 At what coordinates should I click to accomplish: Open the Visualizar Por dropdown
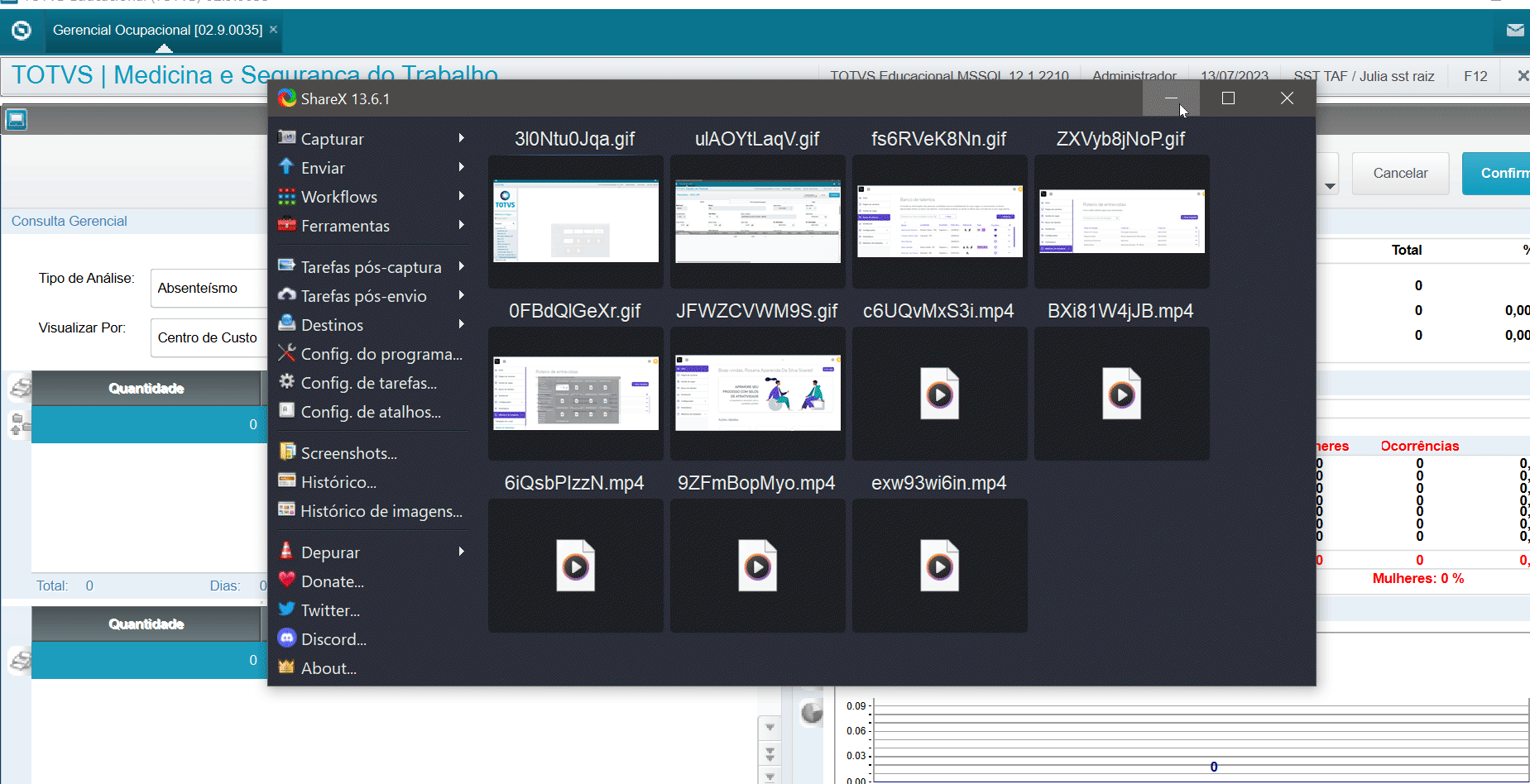tap(209, 337)
